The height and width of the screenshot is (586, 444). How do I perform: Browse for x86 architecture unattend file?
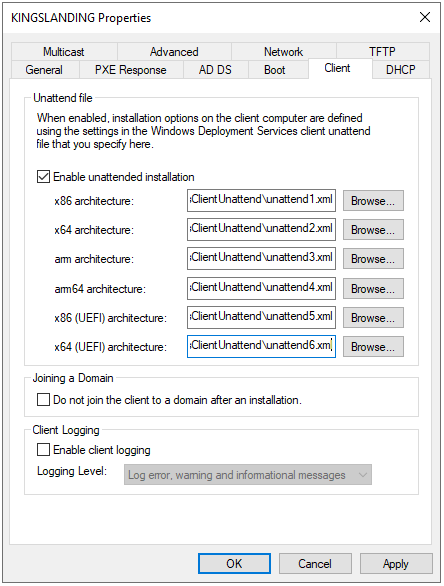coord(373,201)
